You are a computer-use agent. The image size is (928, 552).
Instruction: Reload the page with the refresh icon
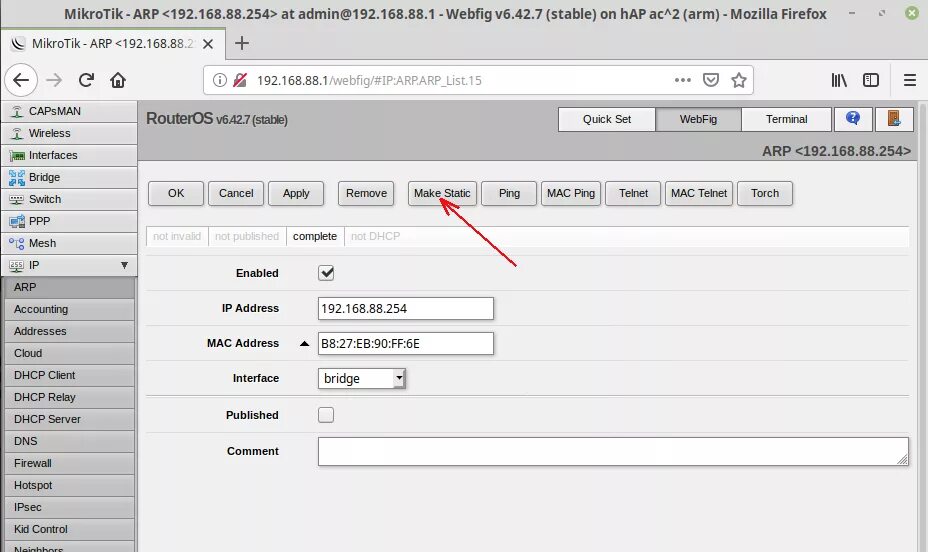[x=86, y=80]
